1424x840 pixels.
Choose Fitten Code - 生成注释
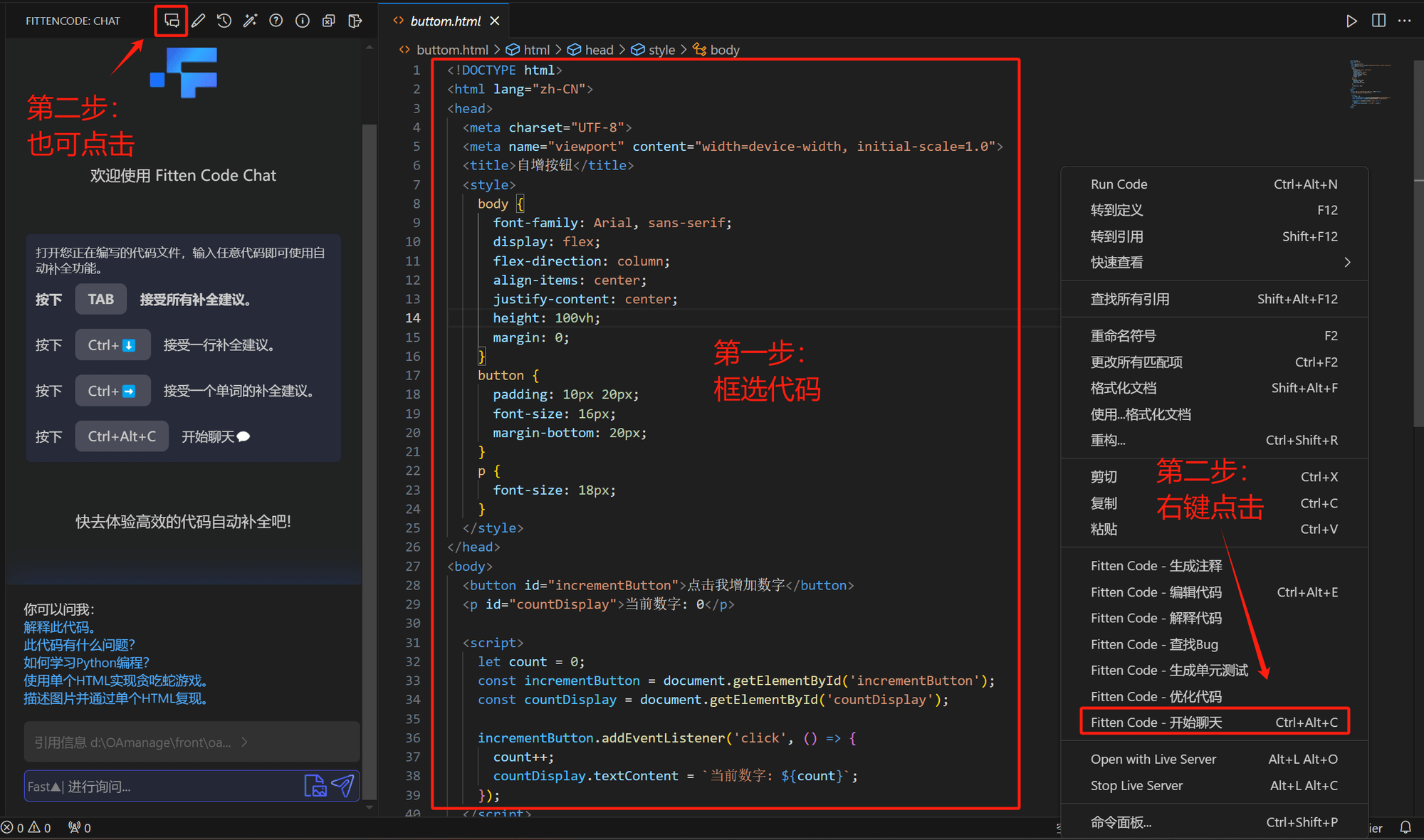[1214, 566]
